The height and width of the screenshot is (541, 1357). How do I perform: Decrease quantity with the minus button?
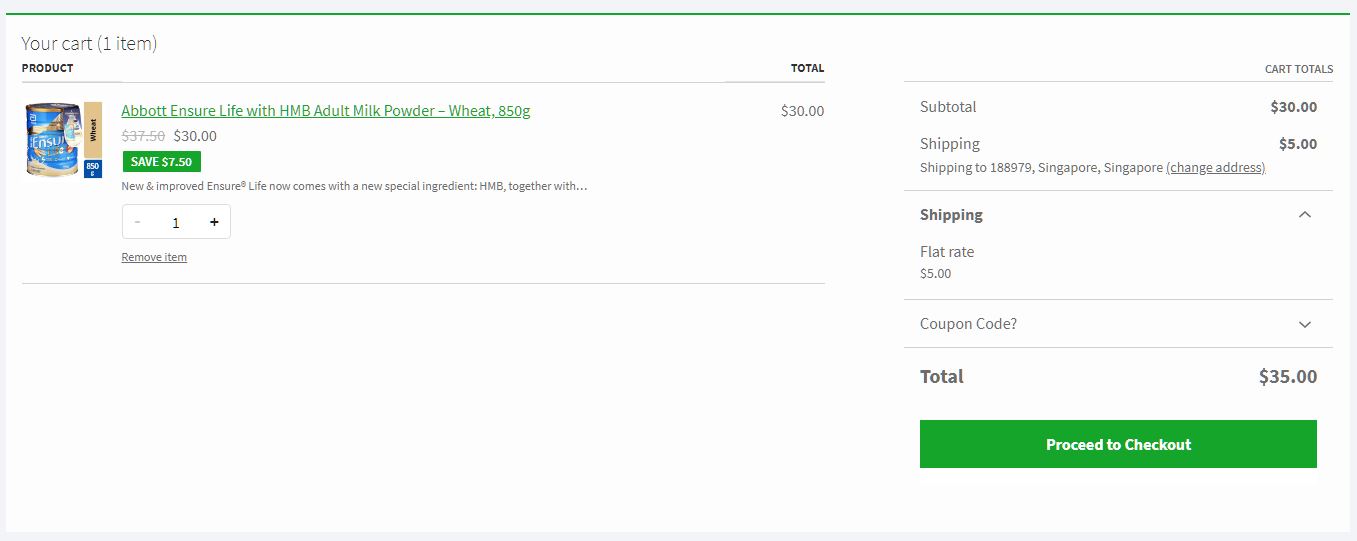click(x=138, y=222)
